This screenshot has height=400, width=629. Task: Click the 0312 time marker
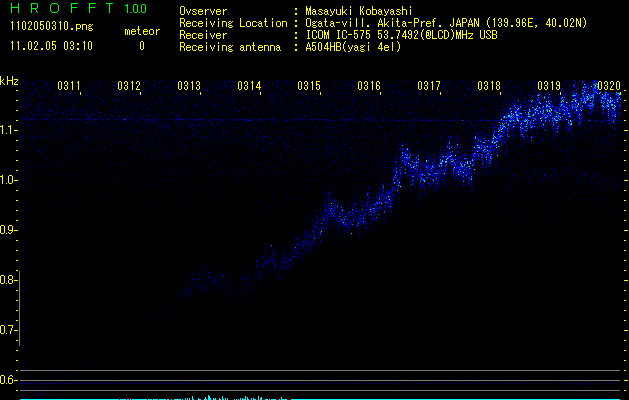pyautogui.click(x=129, y=86)
